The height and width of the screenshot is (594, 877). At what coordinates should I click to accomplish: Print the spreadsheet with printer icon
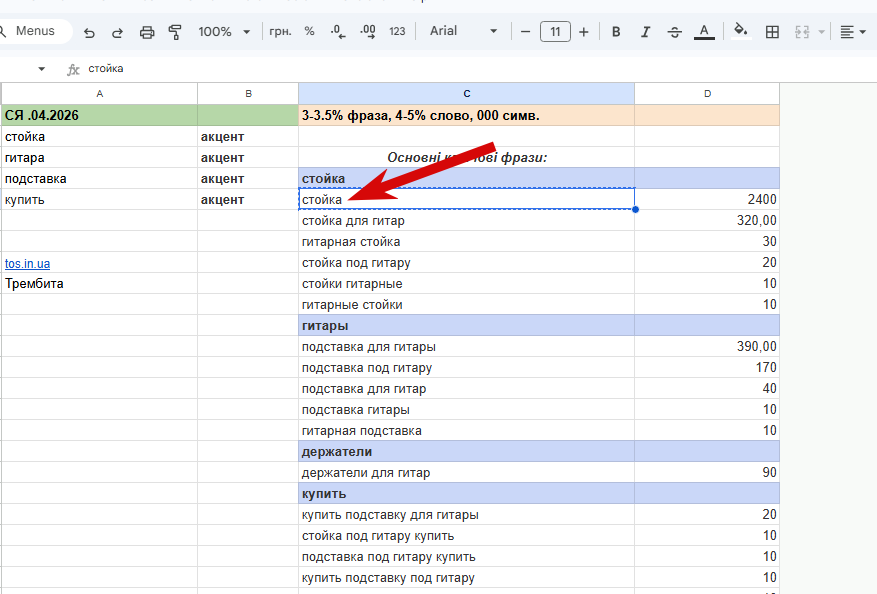coord(147,32)
